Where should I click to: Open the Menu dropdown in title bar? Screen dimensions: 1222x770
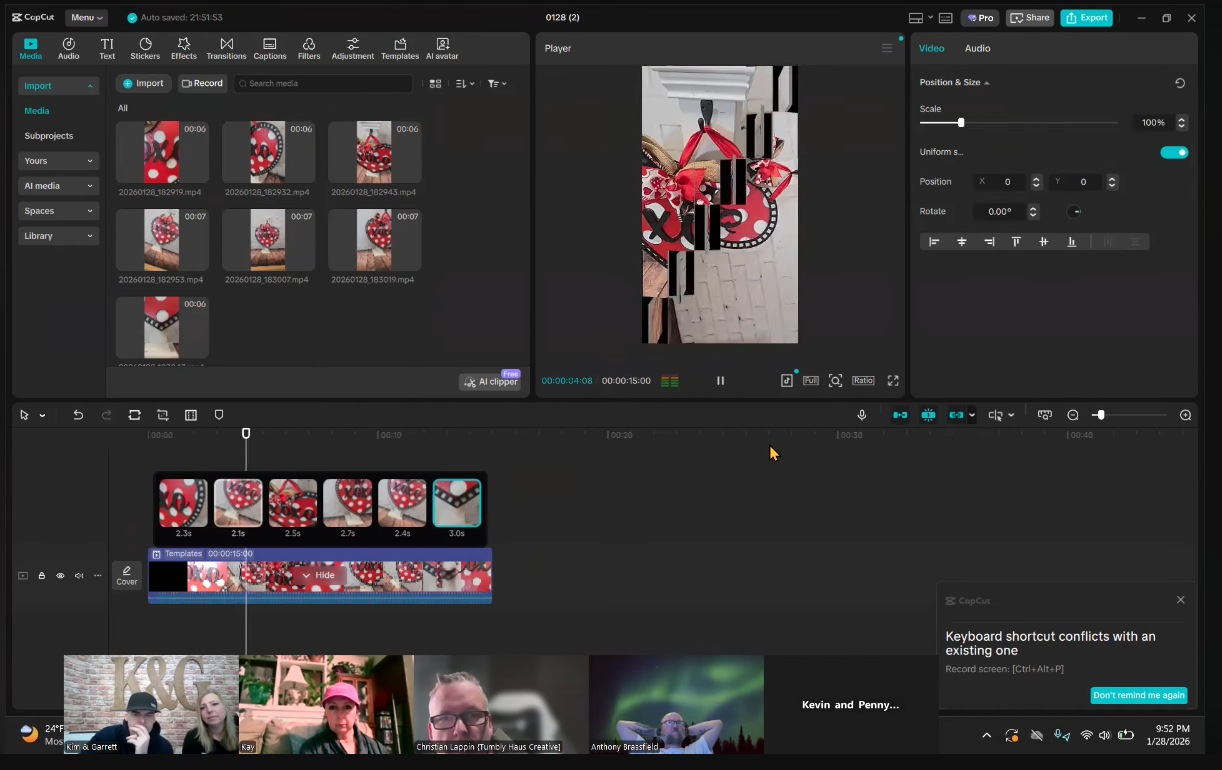pyautogui.click(x=87, y=17)
